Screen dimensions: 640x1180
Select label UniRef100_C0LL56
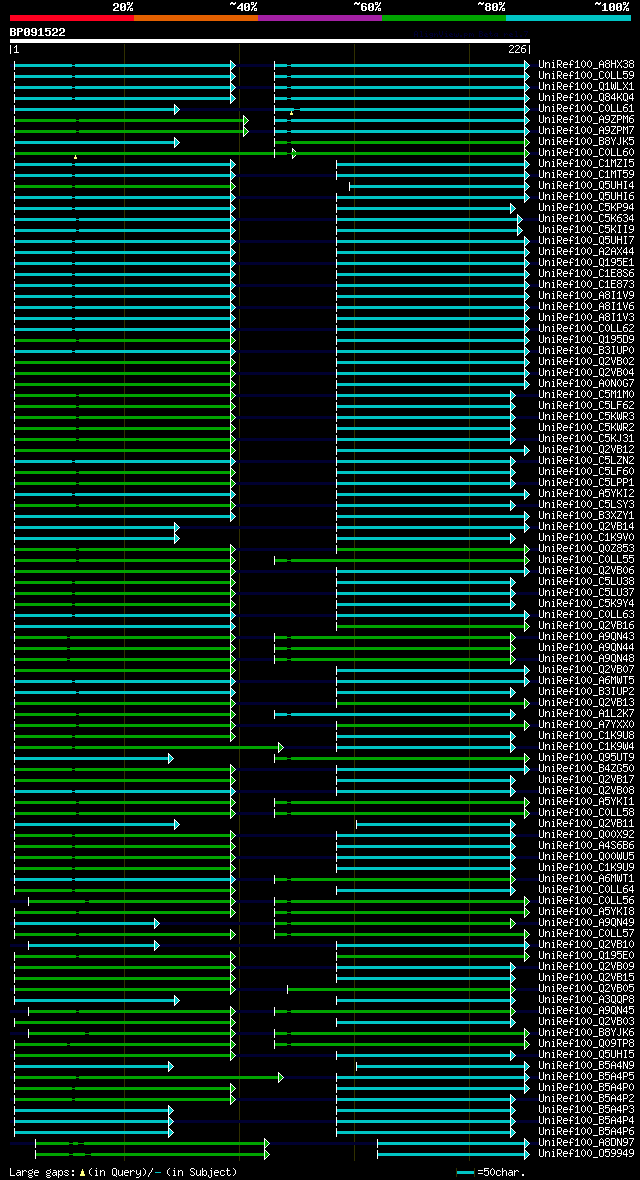(x=587, y=900)
